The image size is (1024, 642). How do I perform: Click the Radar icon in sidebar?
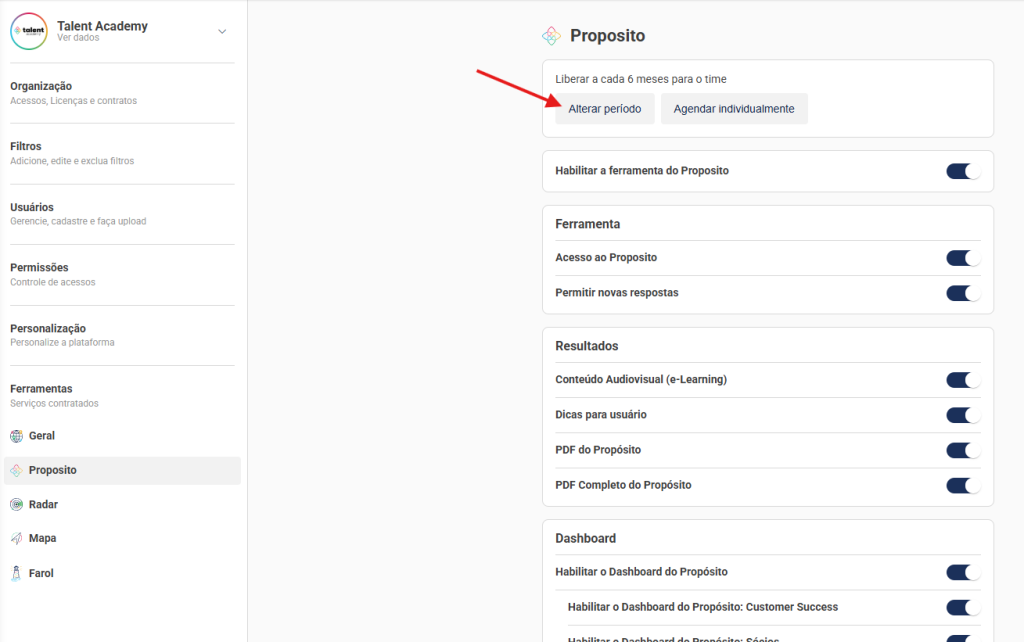16,505
